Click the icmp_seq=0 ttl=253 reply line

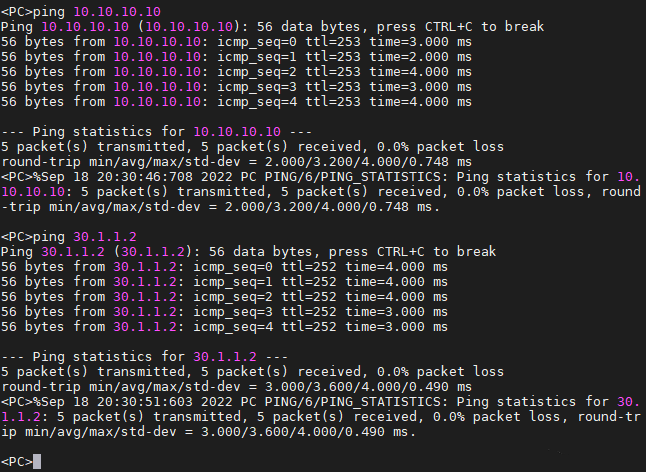coord(236,42)
